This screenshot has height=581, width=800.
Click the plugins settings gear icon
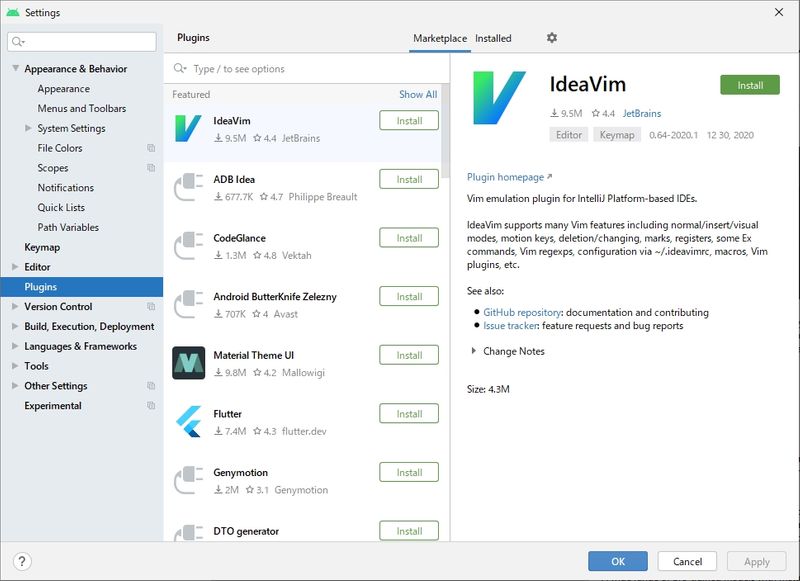(x=552, y=38)
